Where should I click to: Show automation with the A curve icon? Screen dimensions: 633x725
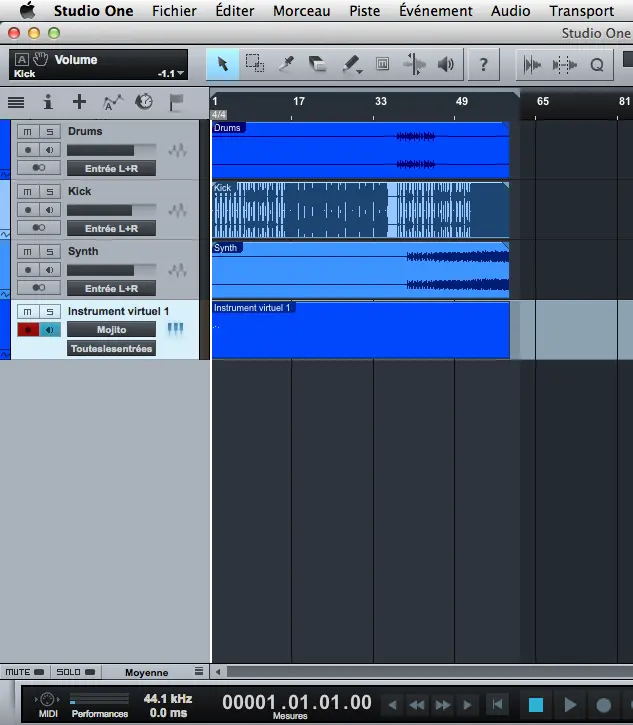coord(112,102)
